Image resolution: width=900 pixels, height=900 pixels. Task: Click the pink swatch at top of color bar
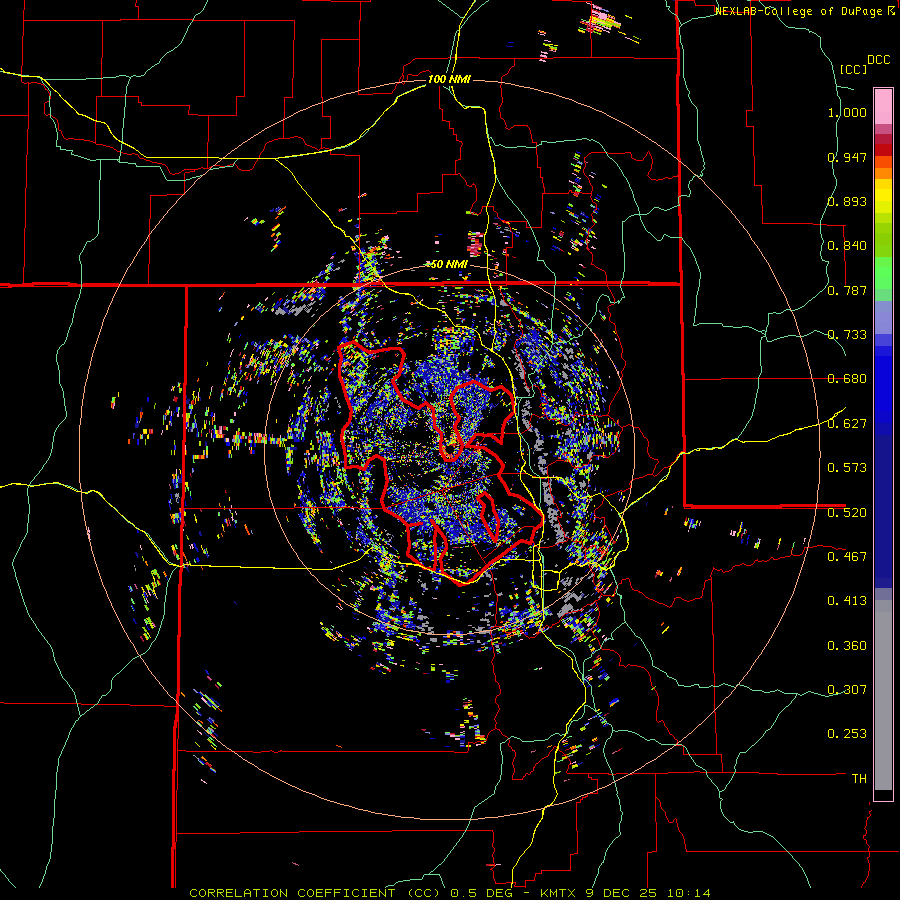click(x=883, y=106)
